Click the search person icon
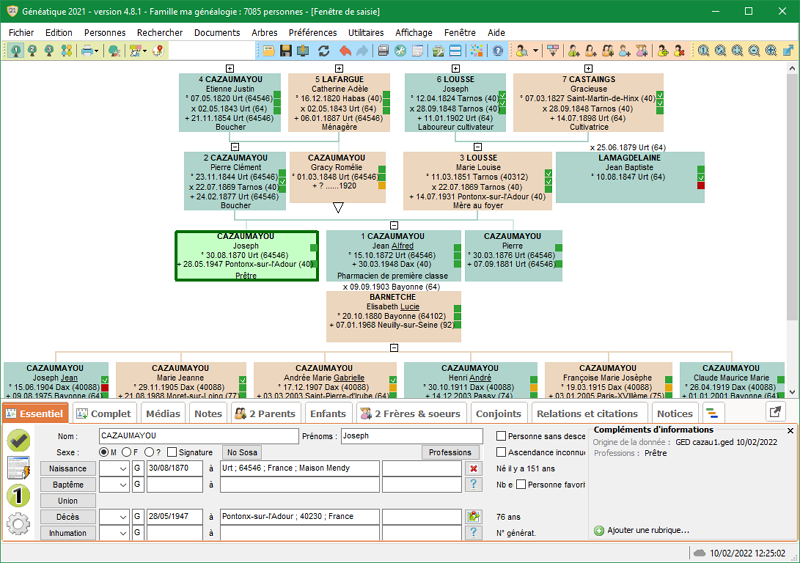 coord(522,51)
